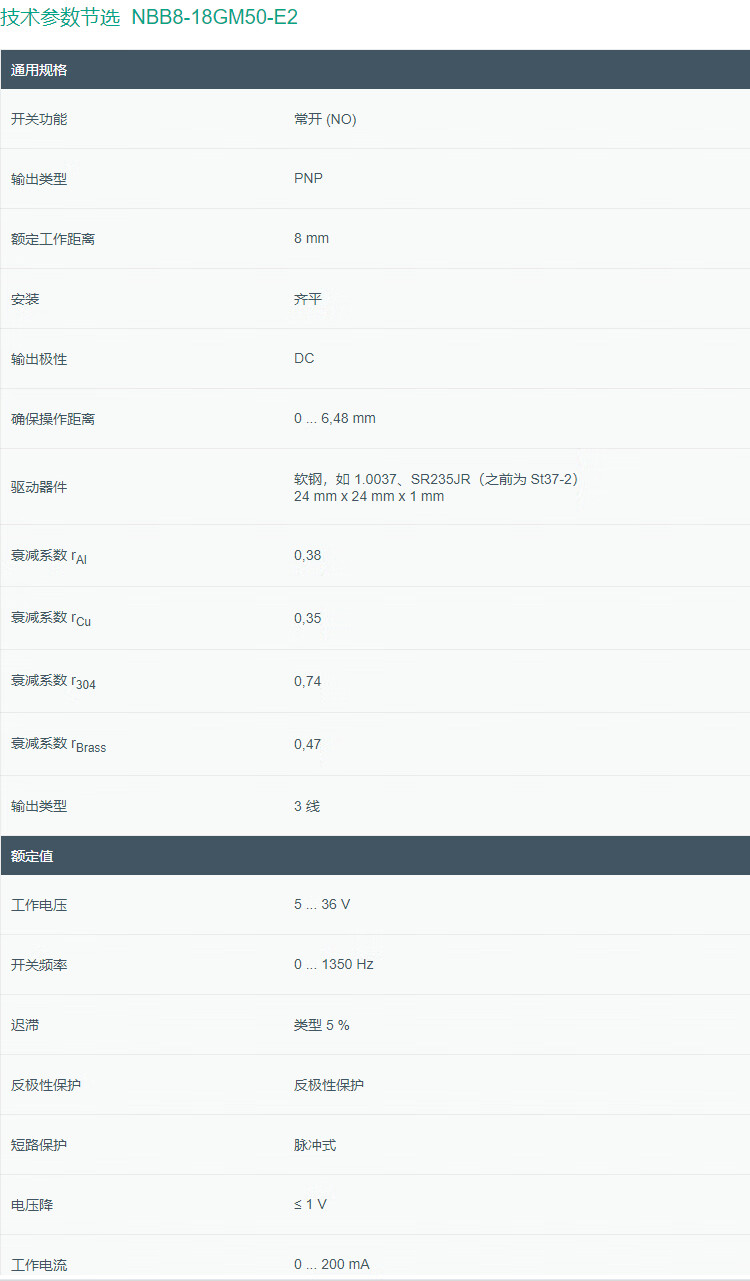
Task: Select the 额定工作距离 label
Action: 53,239
